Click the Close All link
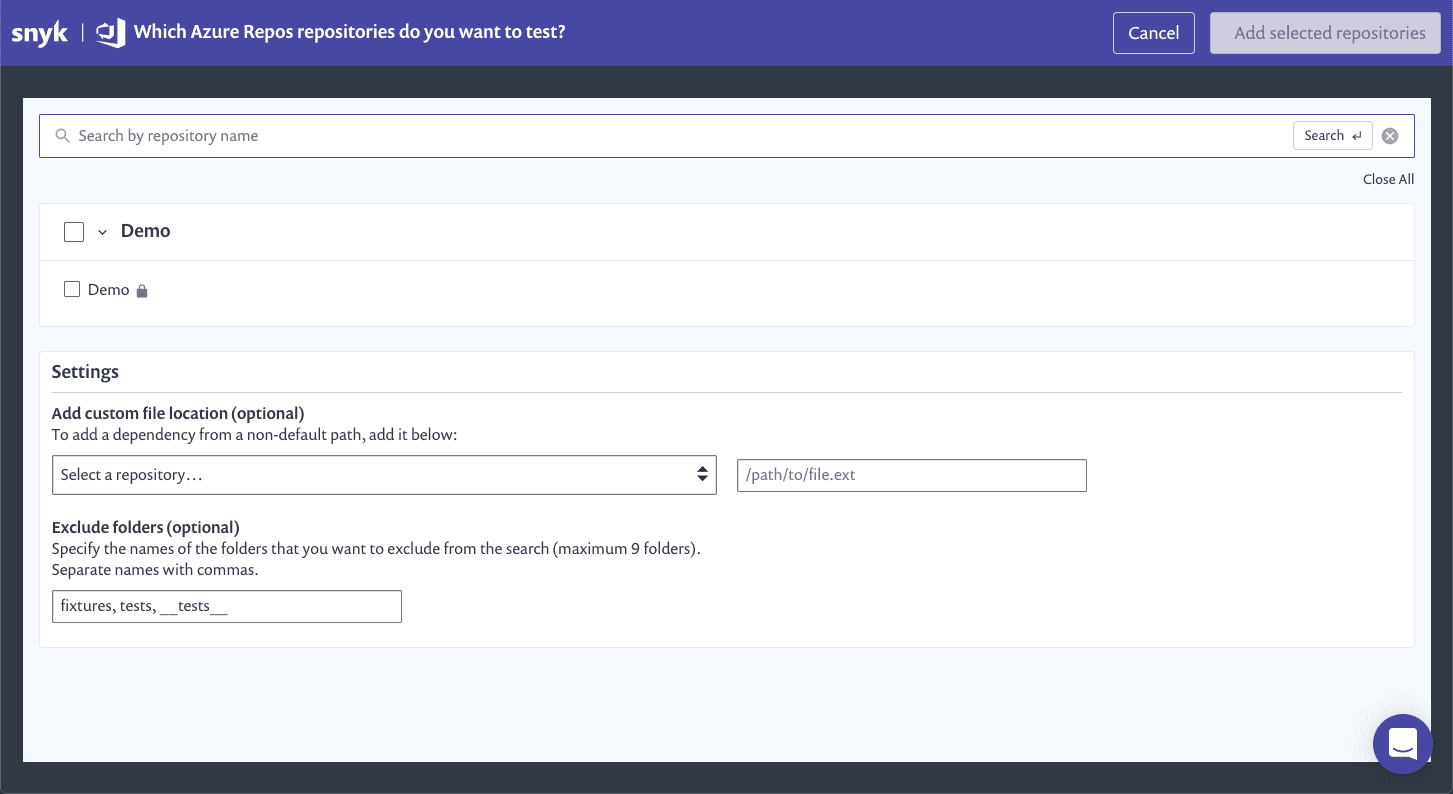 click(1387, 180)
